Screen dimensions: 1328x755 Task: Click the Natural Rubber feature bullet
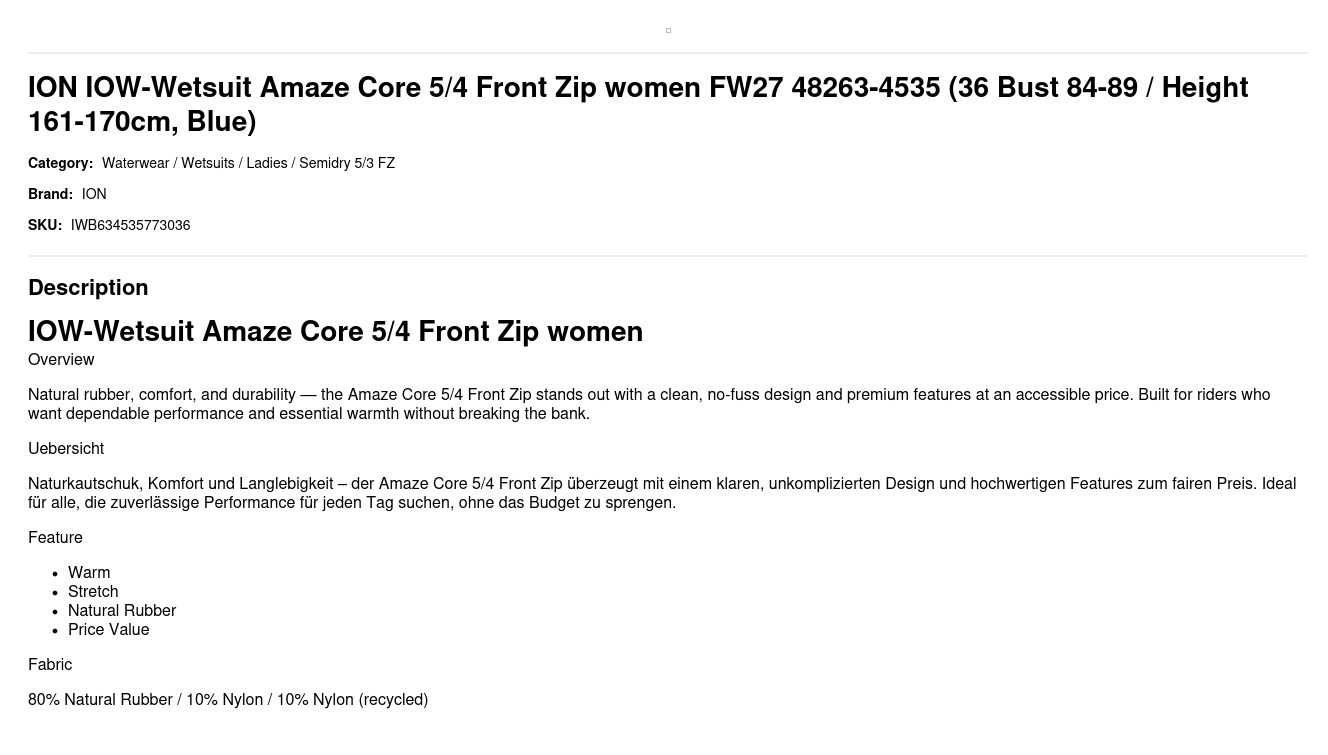tap(122, 611)
